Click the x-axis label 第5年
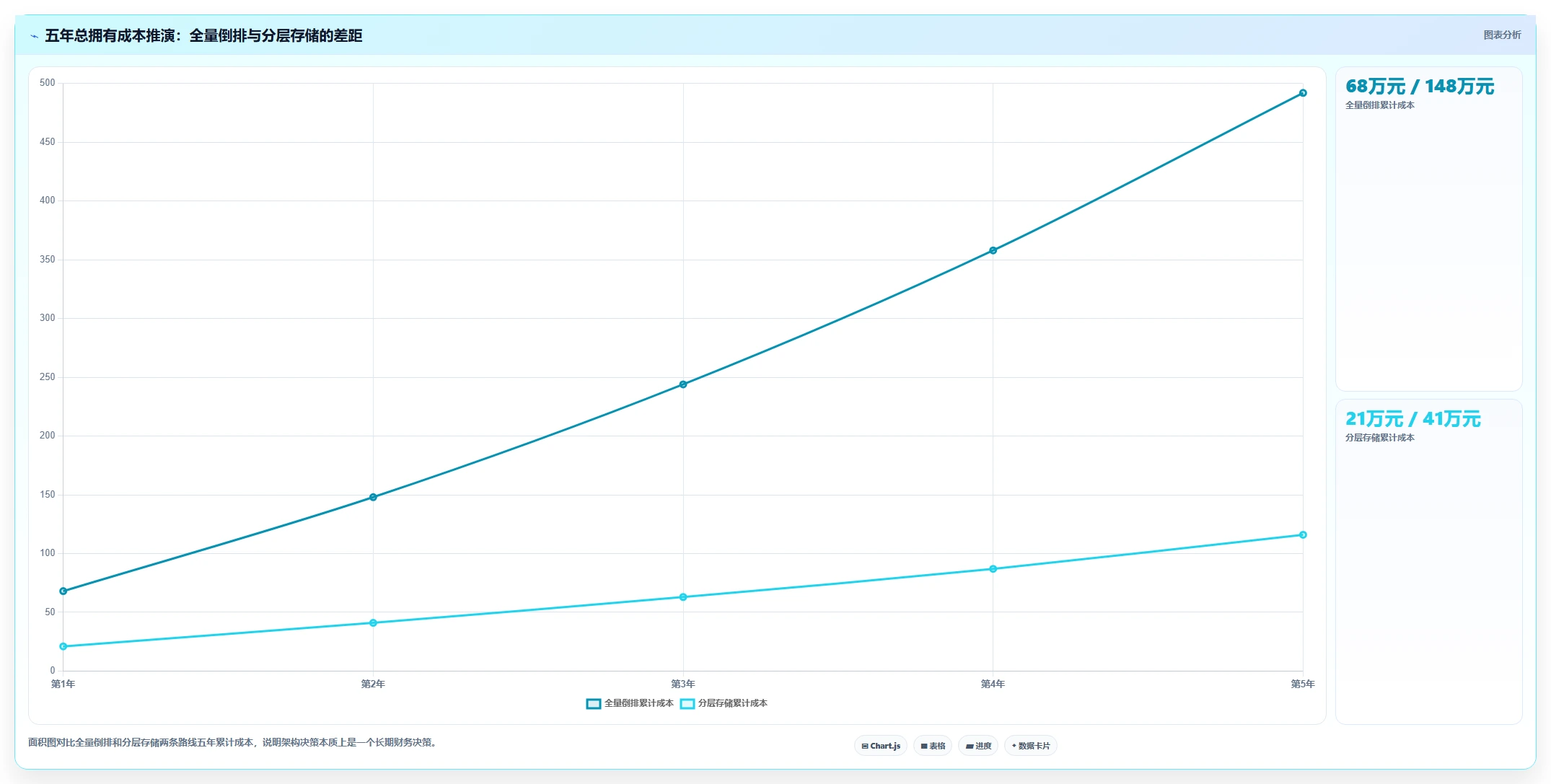 (x=1303, y=684)
